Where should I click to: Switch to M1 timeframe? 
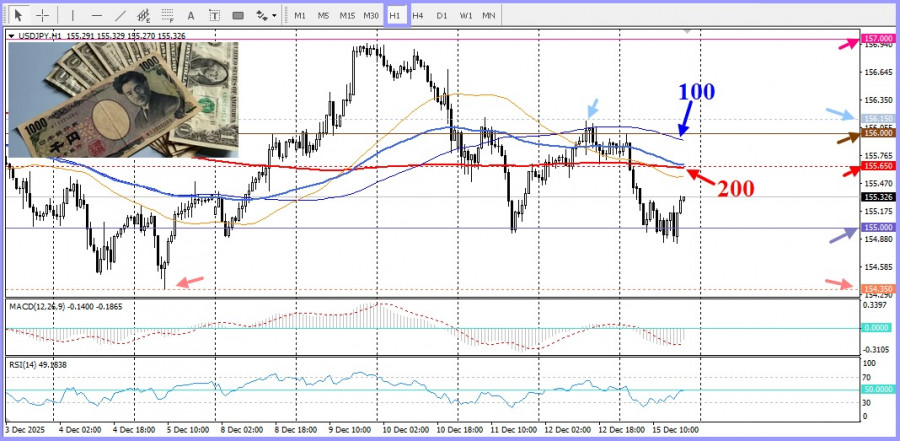[299, 15]
